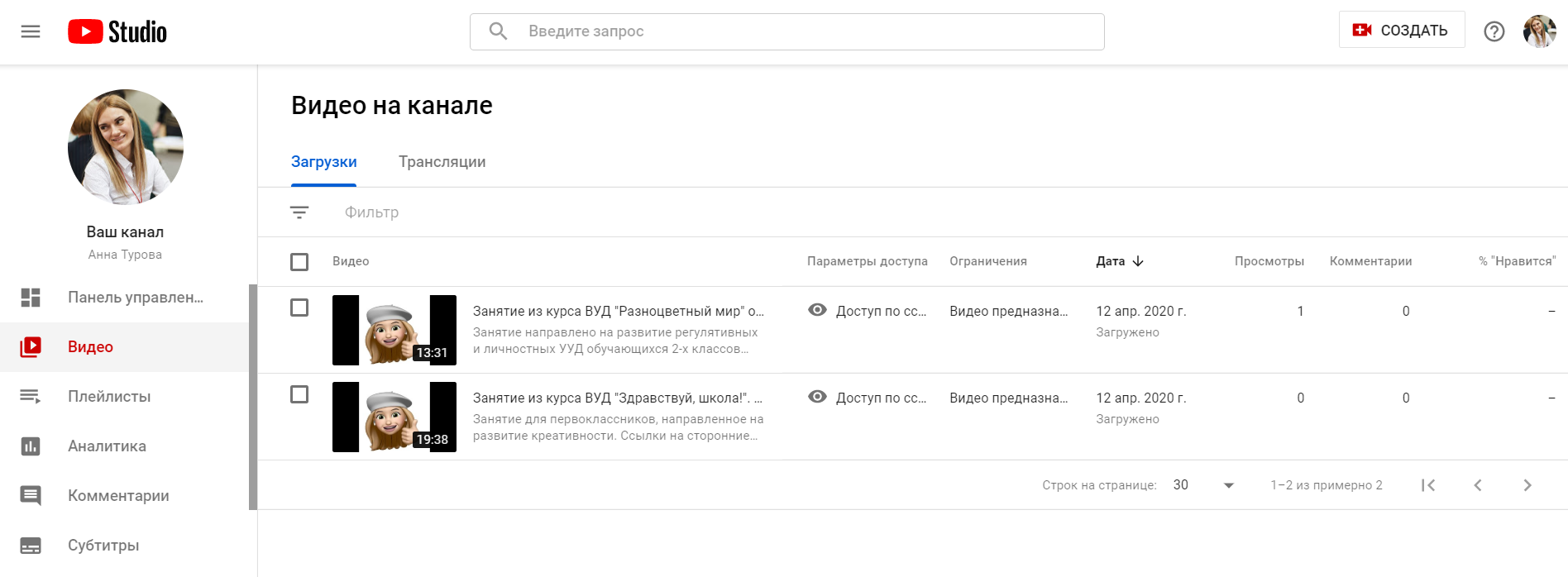Go to Subtitles (Субтитры) in sidebar
Image resolution: width=1568 pixels, height=577 pixels.
103,546
